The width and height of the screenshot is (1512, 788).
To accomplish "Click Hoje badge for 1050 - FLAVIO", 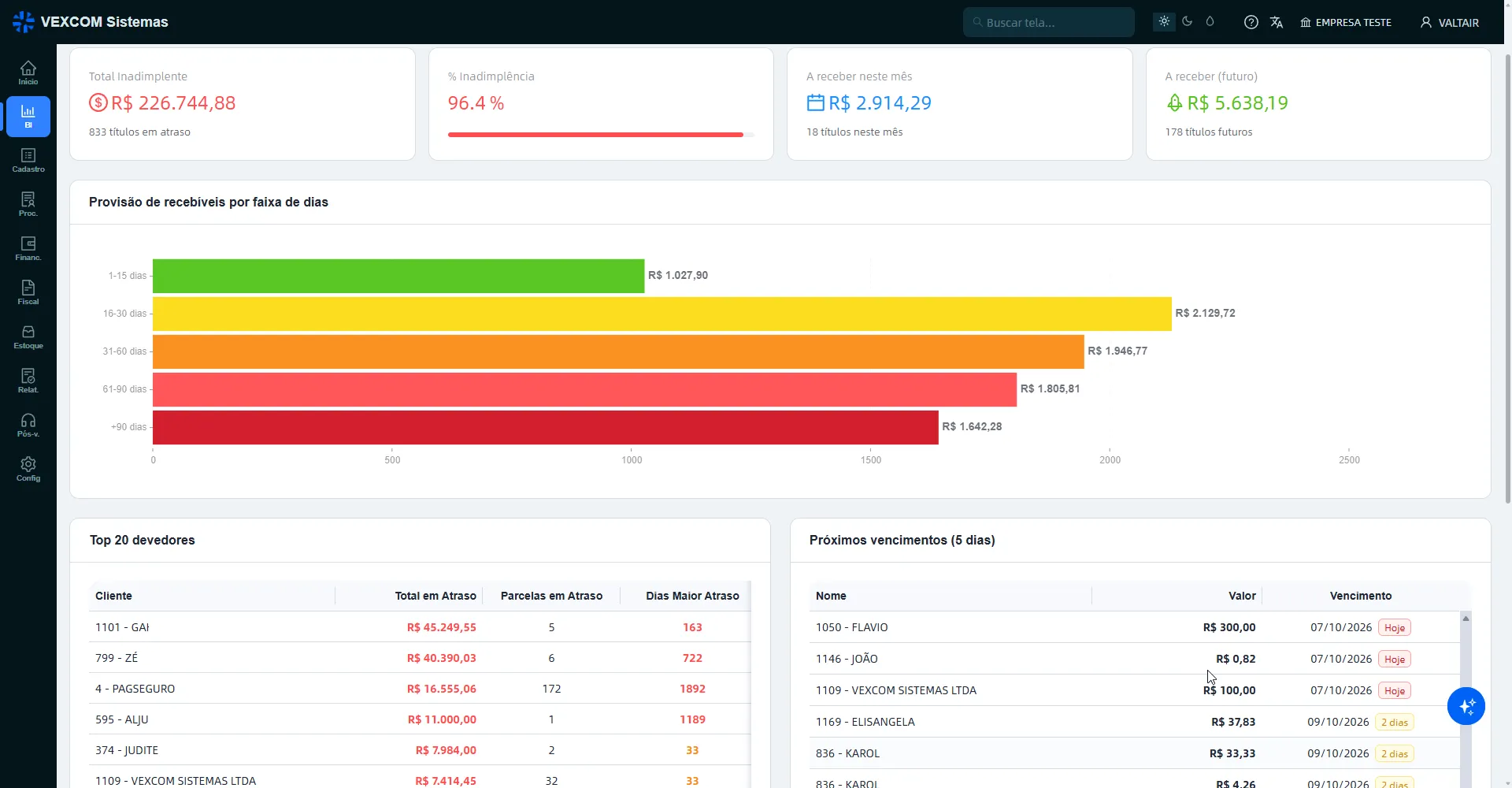I will 1394,628.
